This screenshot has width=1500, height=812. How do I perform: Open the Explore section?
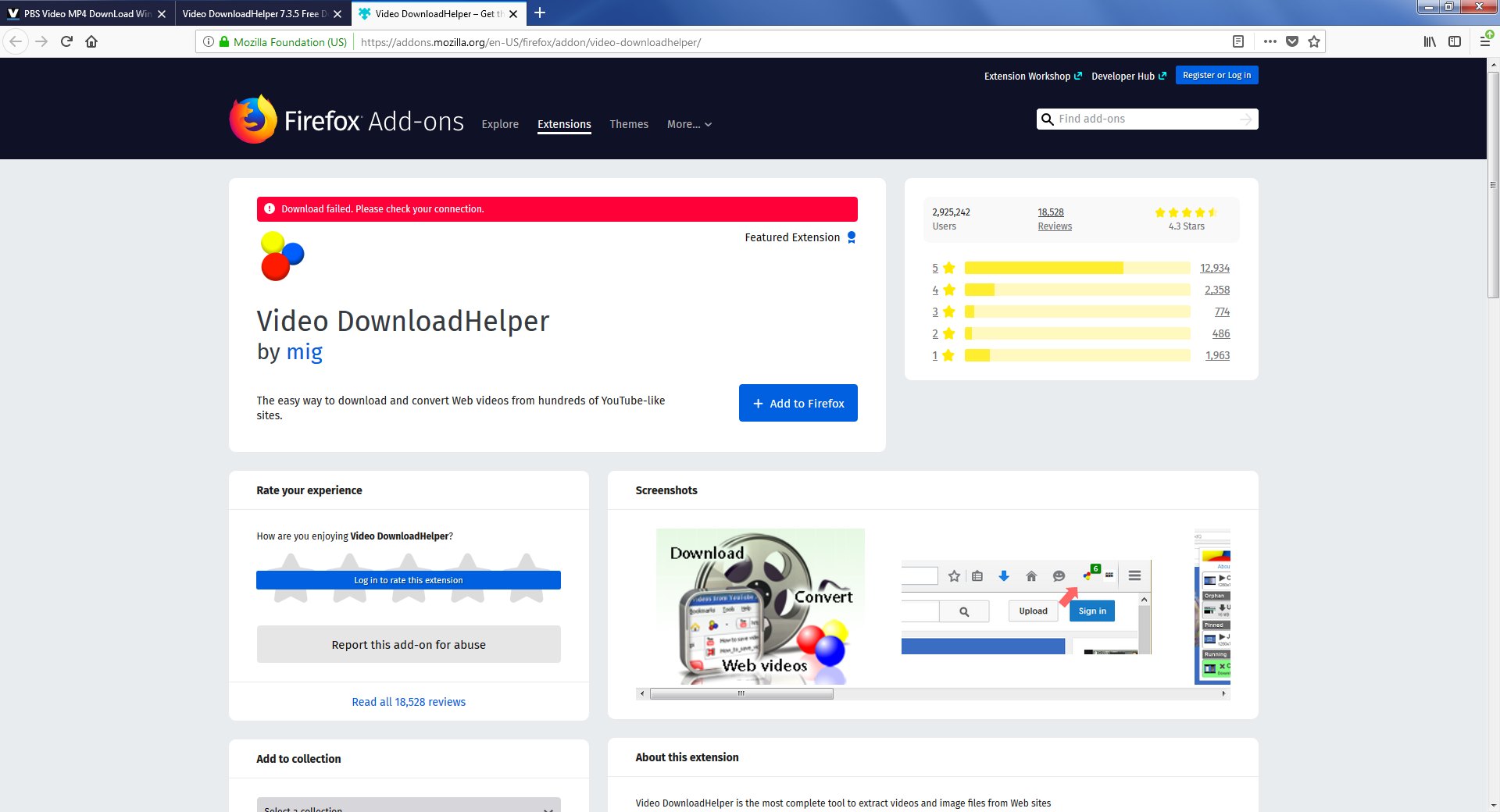500,124
